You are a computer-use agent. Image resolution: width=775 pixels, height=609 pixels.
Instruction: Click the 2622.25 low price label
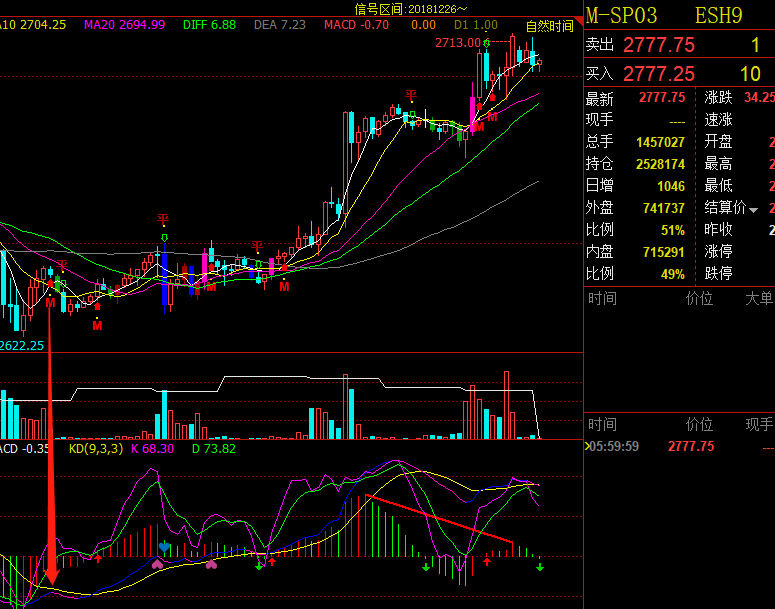coord(22,345)
